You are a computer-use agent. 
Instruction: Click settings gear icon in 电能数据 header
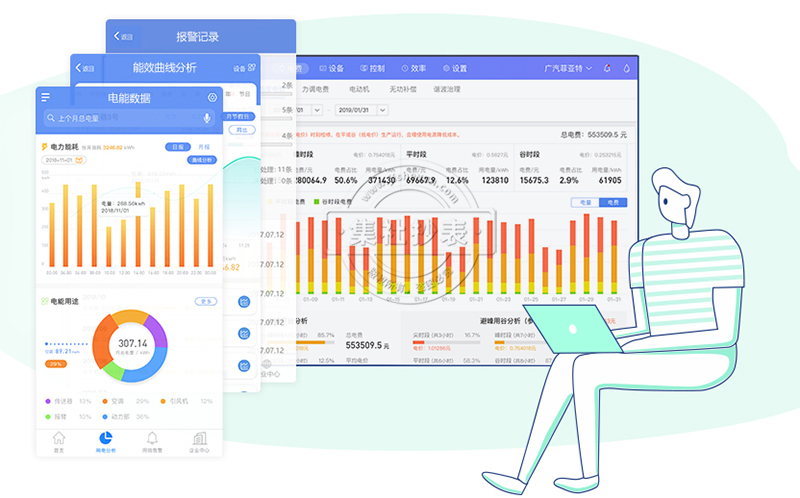(x=212, y=97)
